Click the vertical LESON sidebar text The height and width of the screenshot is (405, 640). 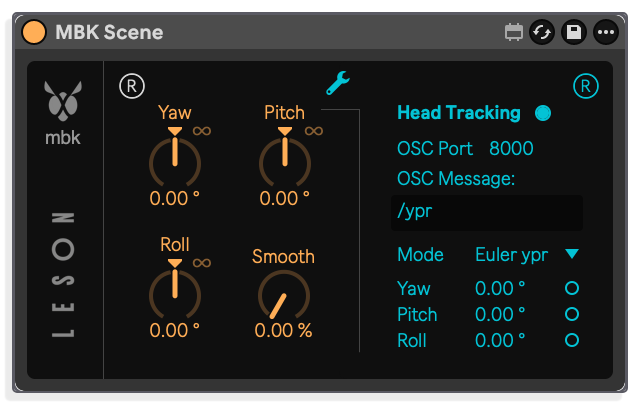63,275
